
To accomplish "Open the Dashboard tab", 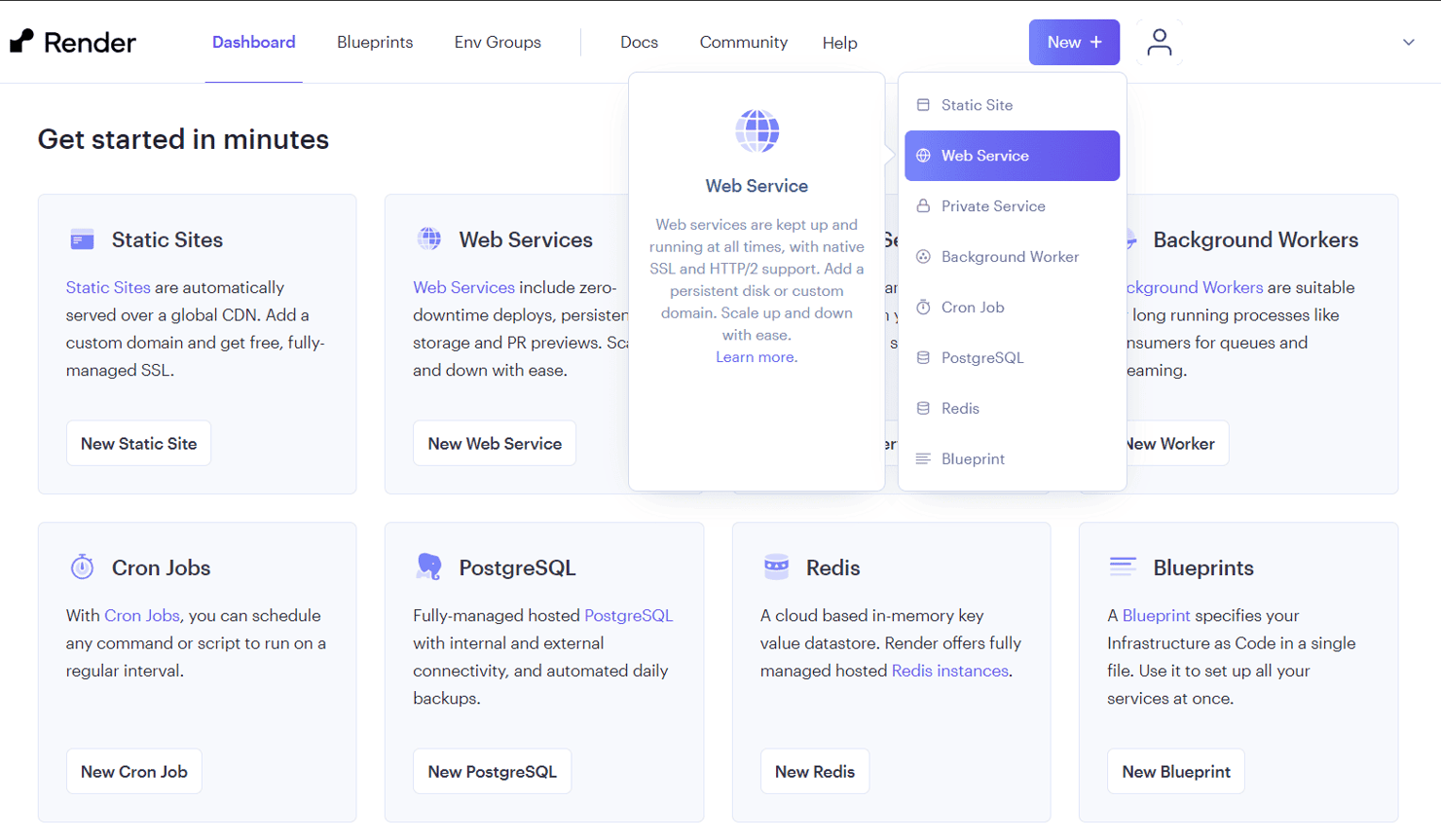I will point(254,42).
